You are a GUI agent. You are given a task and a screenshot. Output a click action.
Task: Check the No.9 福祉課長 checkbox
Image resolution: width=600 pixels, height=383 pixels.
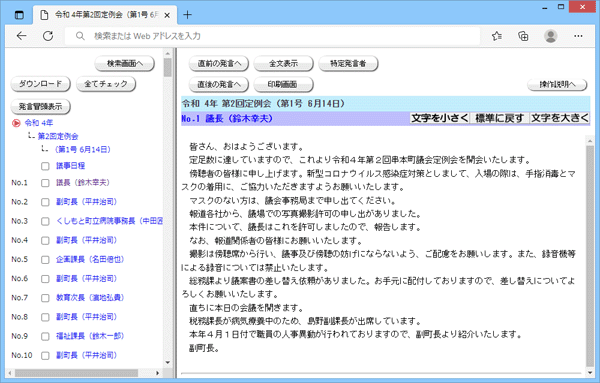coord(45,336)
